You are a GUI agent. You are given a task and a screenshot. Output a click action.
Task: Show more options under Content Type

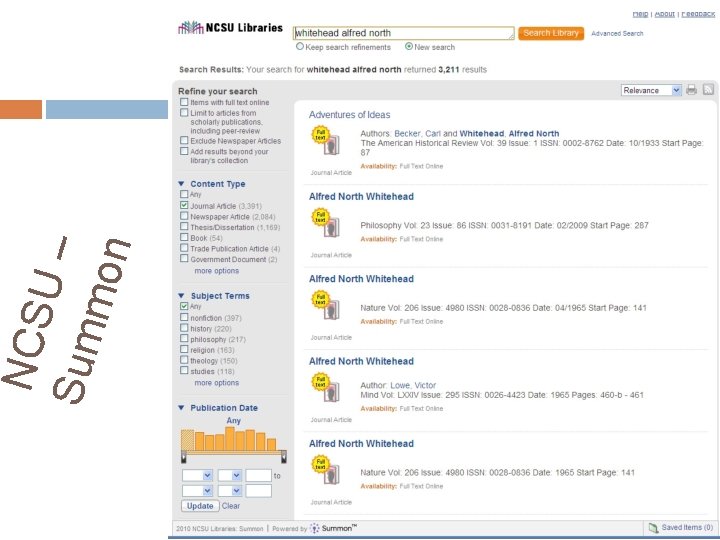coord(217,271)
